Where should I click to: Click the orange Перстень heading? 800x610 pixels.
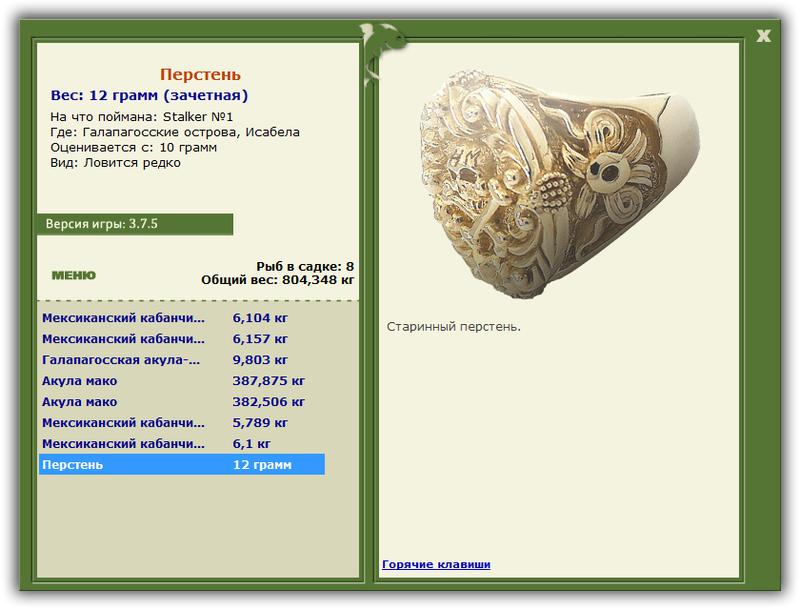200,74
